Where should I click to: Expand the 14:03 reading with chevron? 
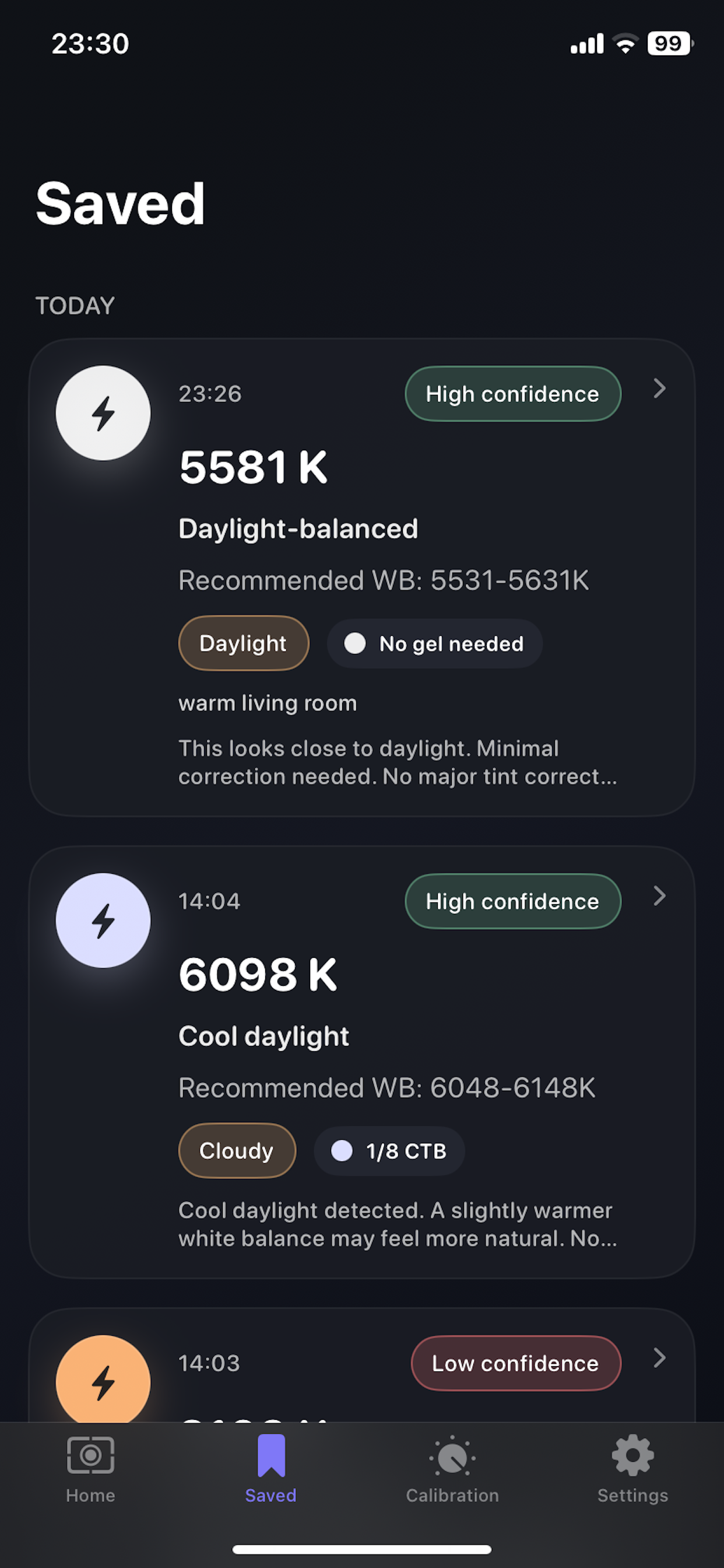coord(659,1357)
